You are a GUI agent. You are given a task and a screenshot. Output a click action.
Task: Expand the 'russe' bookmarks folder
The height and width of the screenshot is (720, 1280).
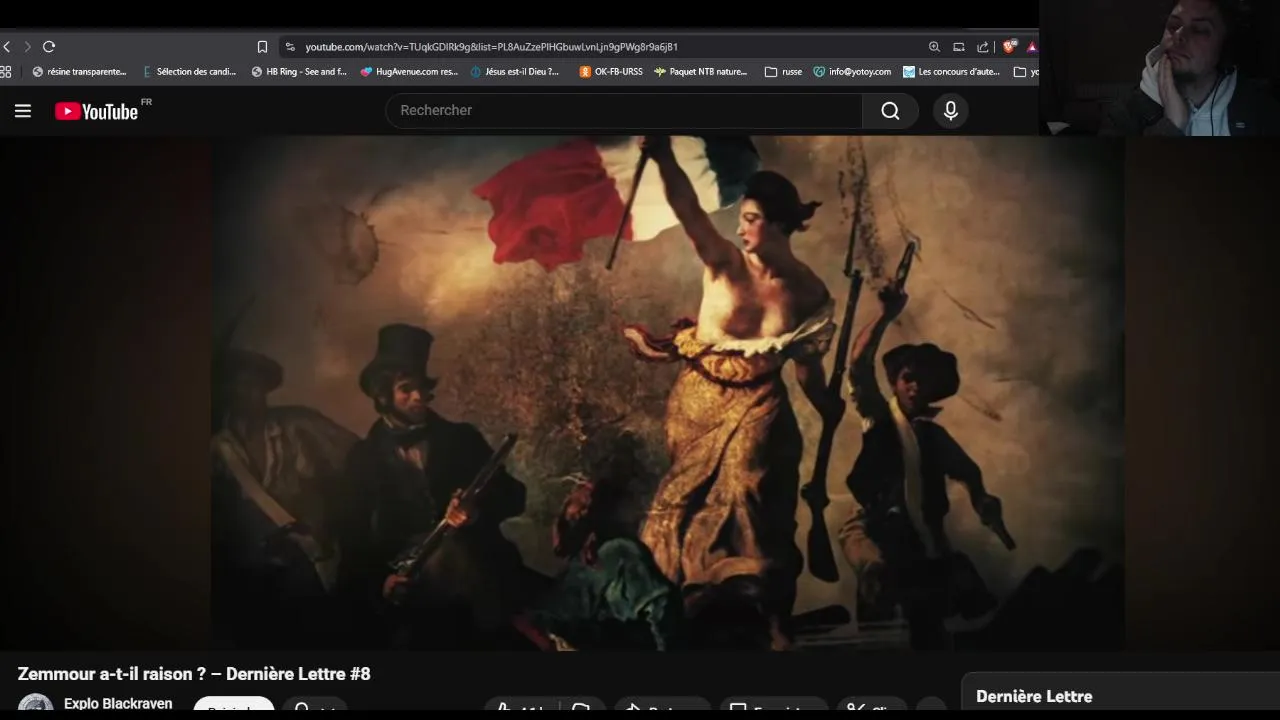pyautogui.click(x=783, y=72)
